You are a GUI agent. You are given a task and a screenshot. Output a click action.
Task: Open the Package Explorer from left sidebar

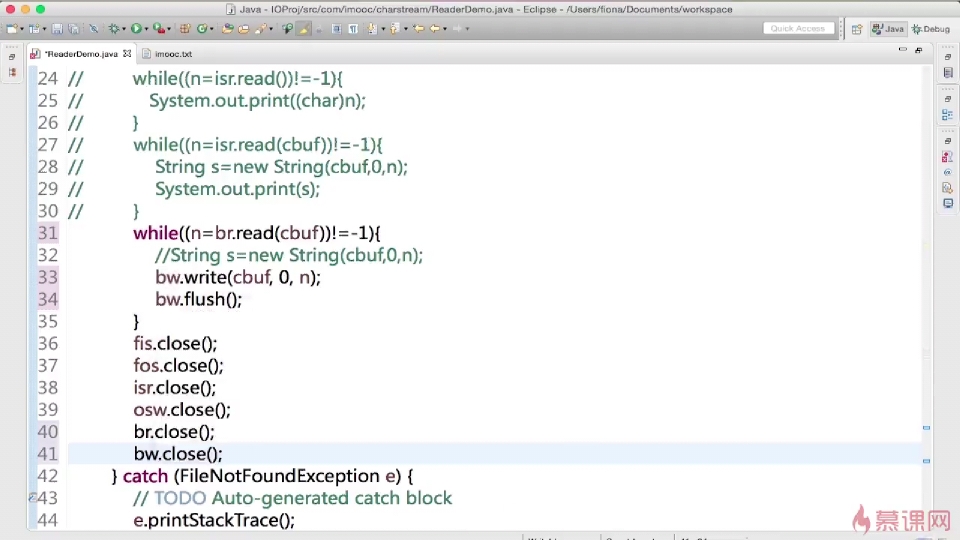tap(12, 72)
